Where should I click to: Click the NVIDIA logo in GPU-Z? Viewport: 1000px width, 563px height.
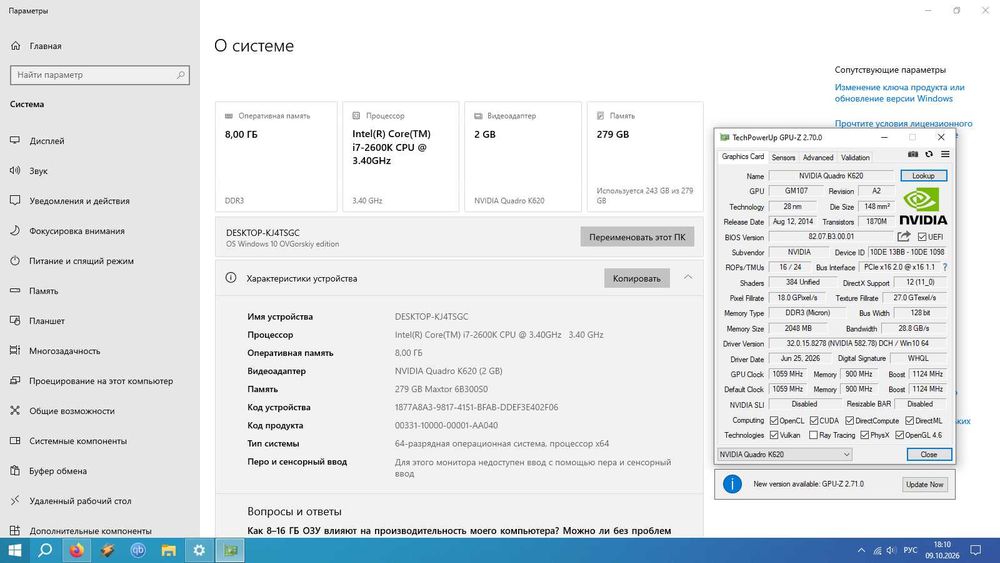coord(923,206)
